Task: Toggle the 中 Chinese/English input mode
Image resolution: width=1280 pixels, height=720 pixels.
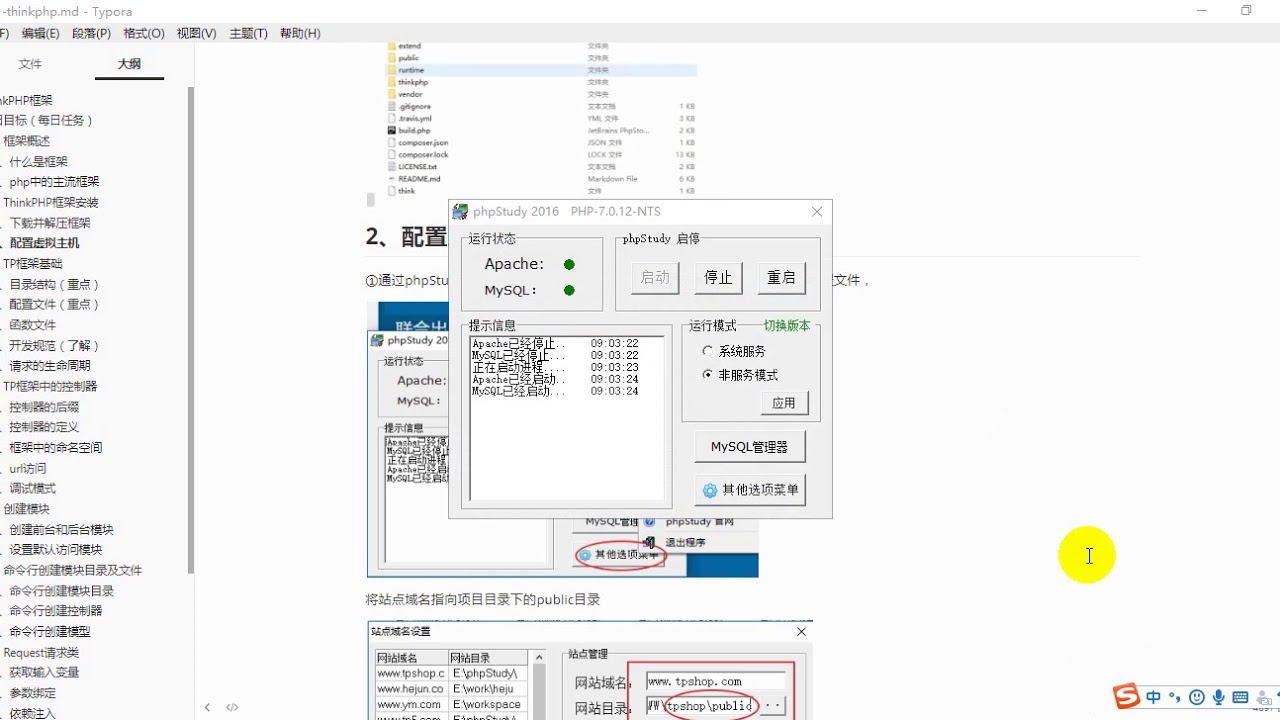Action: (1153, 697)
